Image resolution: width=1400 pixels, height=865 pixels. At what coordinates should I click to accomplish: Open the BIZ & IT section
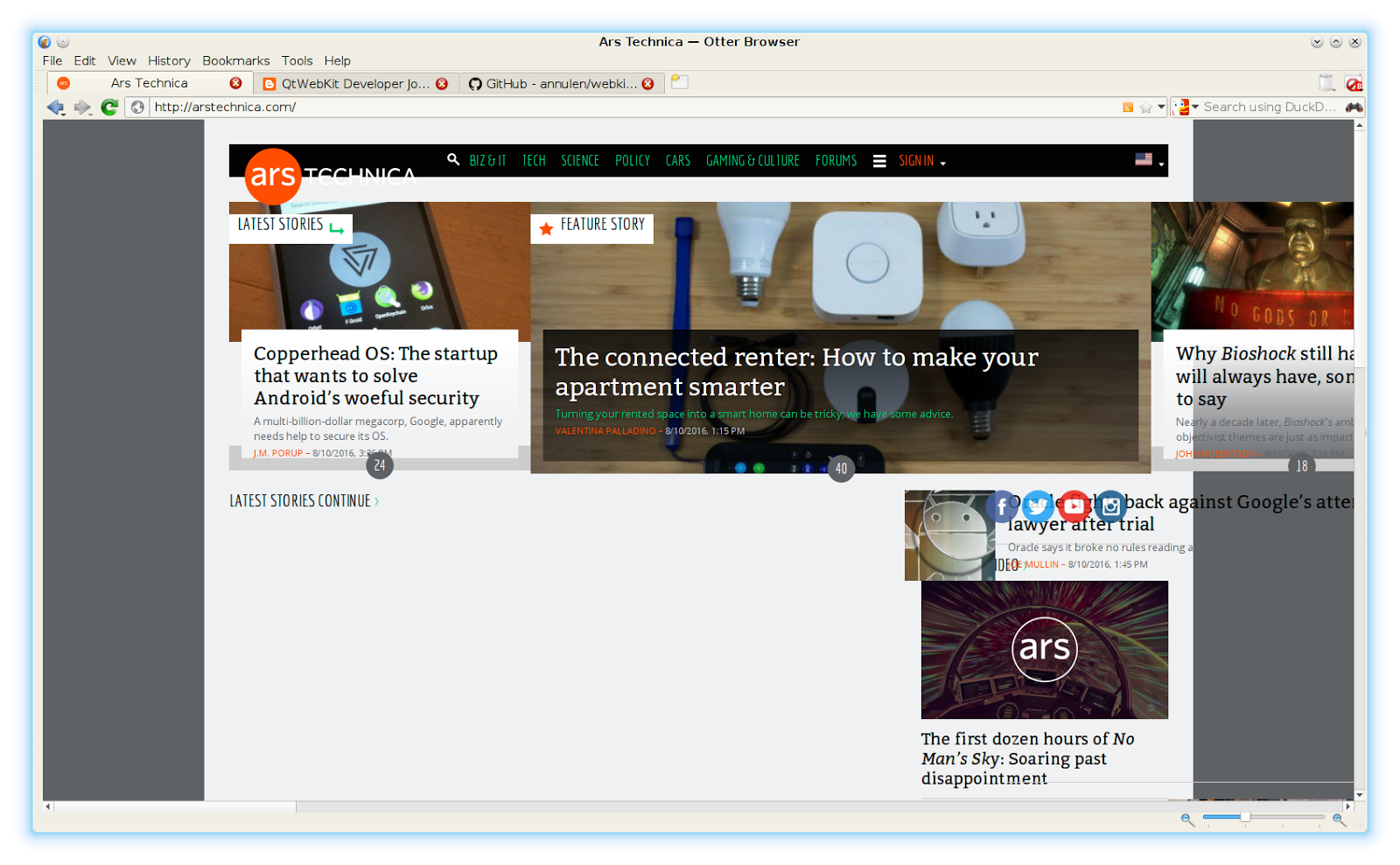tap(487, 161)
